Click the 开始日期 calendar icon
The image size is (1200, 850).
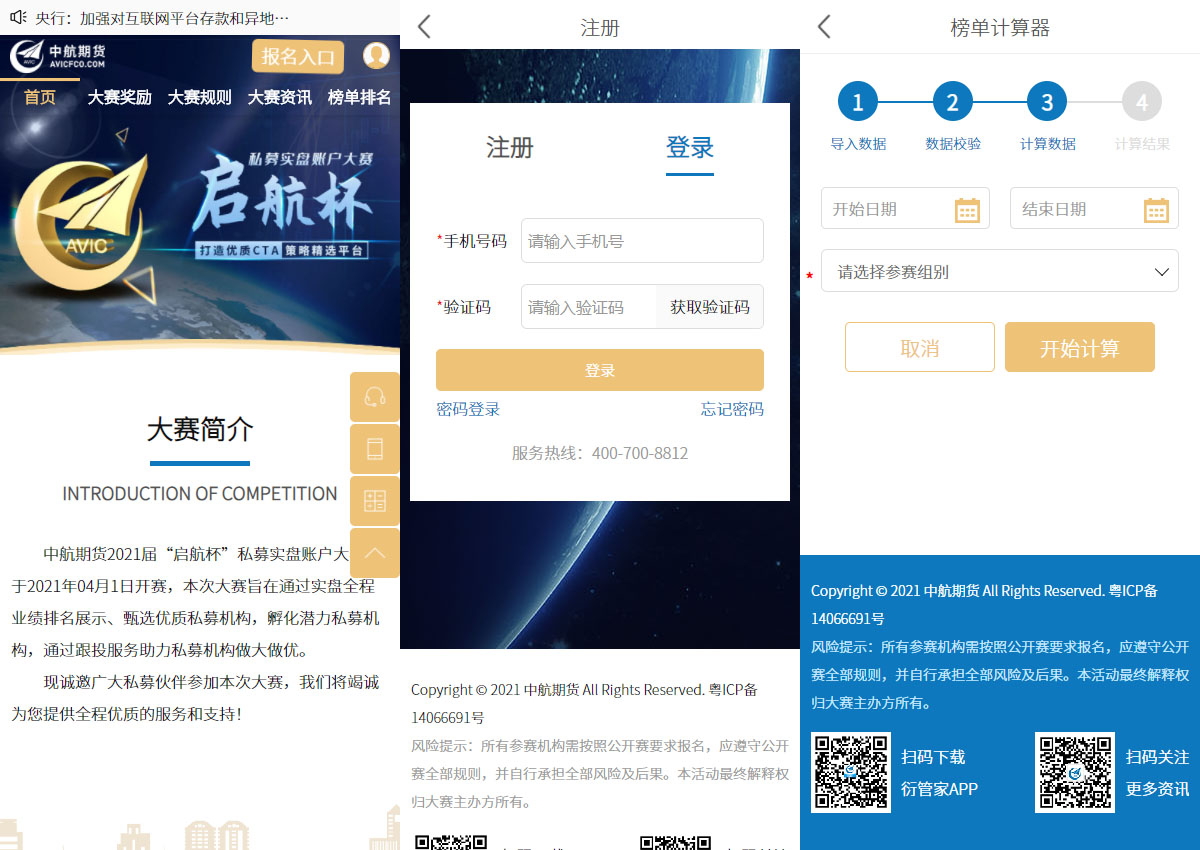(x=967, y=209)
